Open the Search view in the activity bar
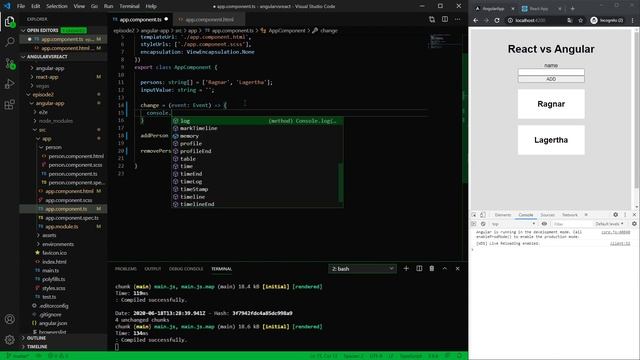This screenshot has width=640, height=360. pyautogui.click(x=10, y=42)
